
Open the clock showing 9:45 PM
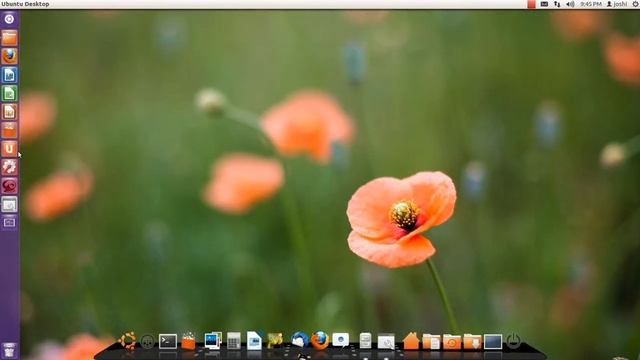click(x=591, y=4)
